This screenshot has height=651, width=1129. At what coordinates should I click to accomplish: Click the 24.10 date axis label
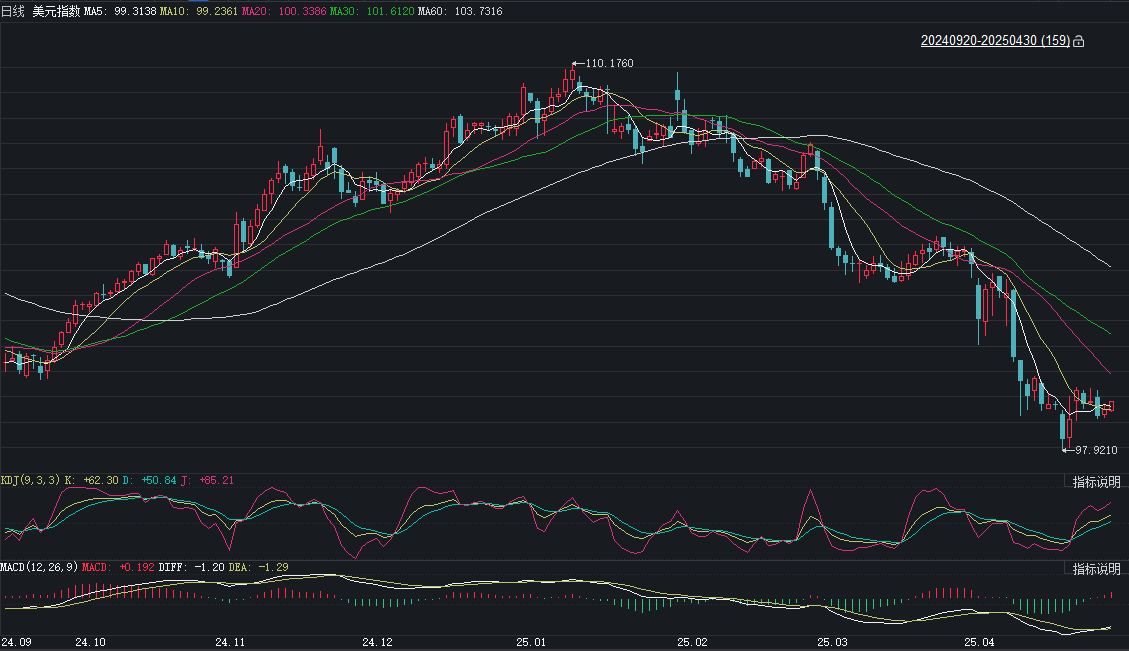[x=90, y=642]
